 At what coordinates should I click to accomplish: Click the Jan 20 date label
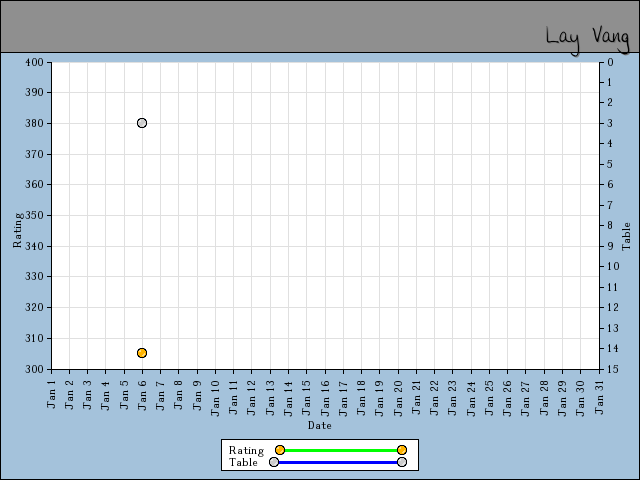(398, 398)
